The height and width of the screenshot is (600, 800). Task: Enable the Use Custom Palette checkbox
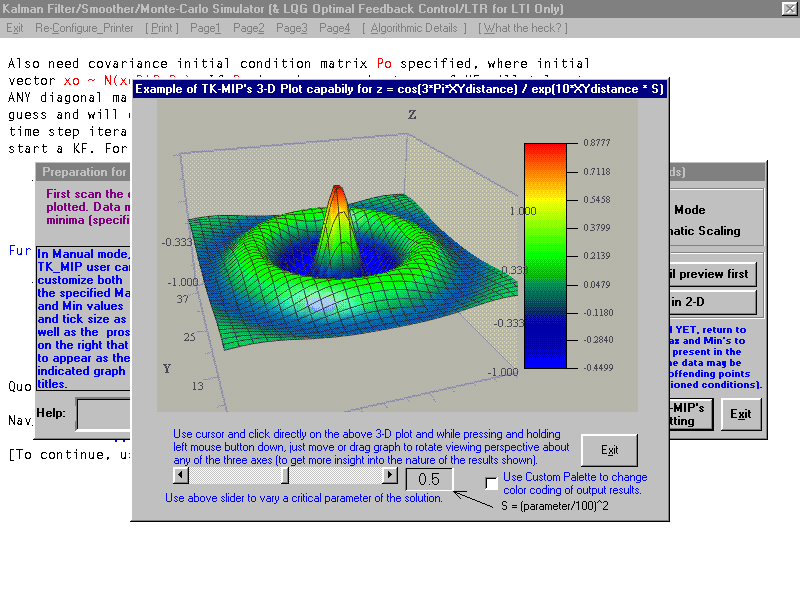pos(491,483)
